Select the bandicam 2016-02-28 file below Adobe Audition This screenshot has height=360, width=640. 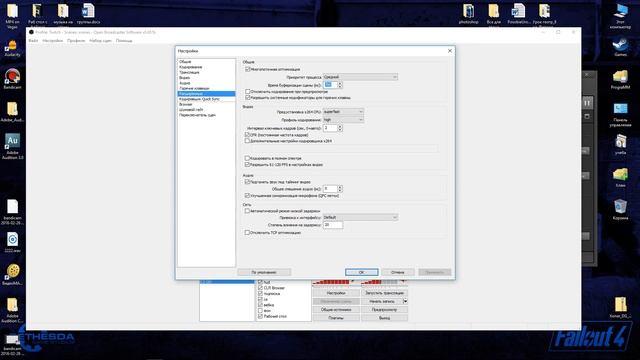click(x=12, y=212)
